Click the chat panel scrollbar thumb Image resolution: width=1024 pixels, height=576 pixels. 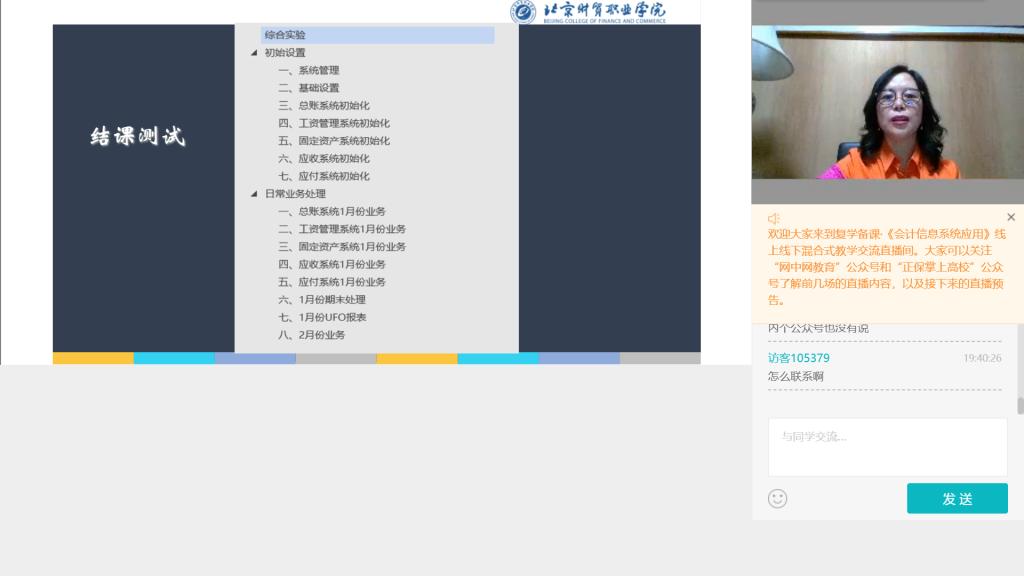[1020, 405]
